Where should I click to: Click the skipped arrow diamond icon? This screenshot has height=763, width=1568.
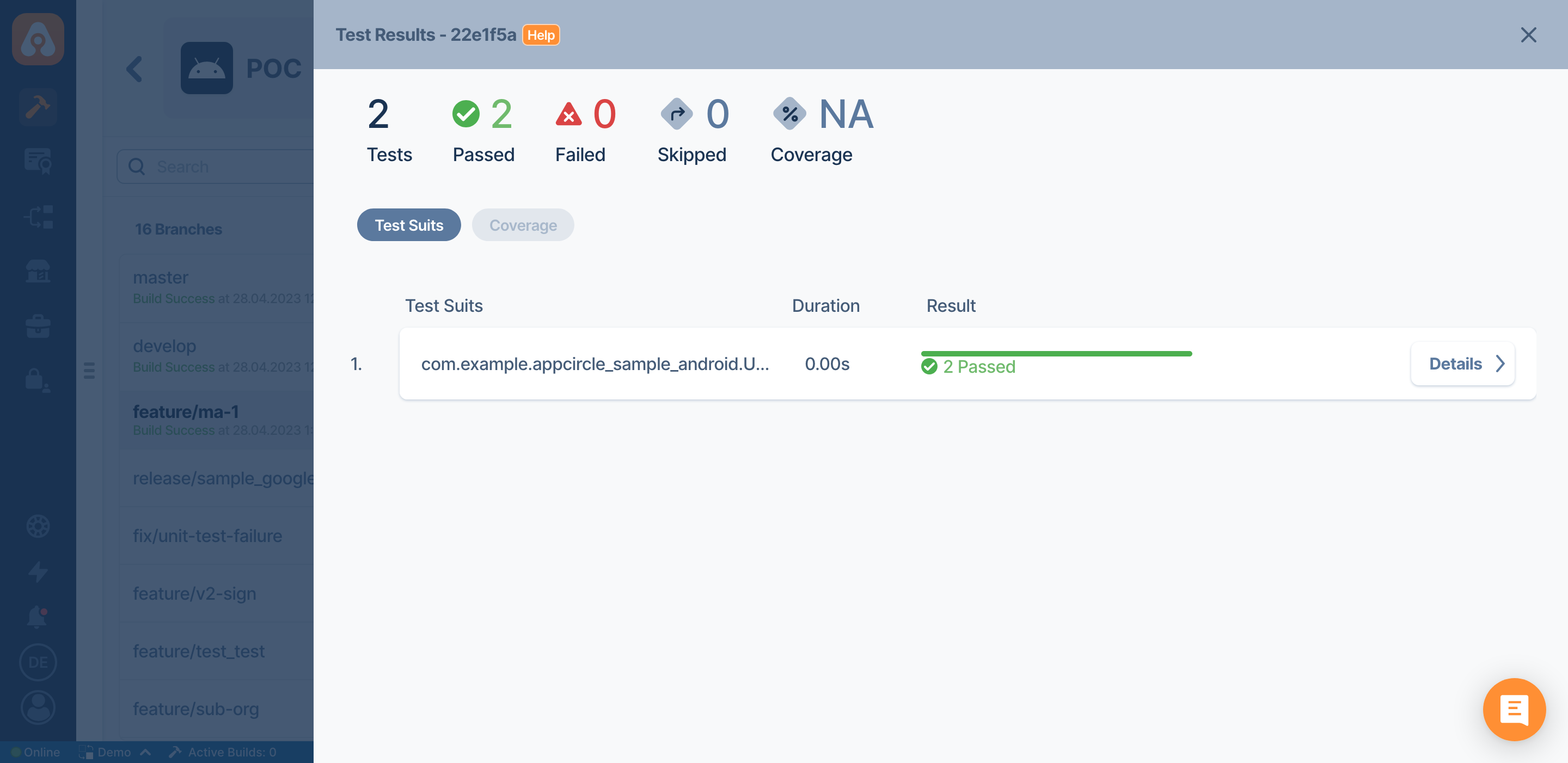coord(676,114)
